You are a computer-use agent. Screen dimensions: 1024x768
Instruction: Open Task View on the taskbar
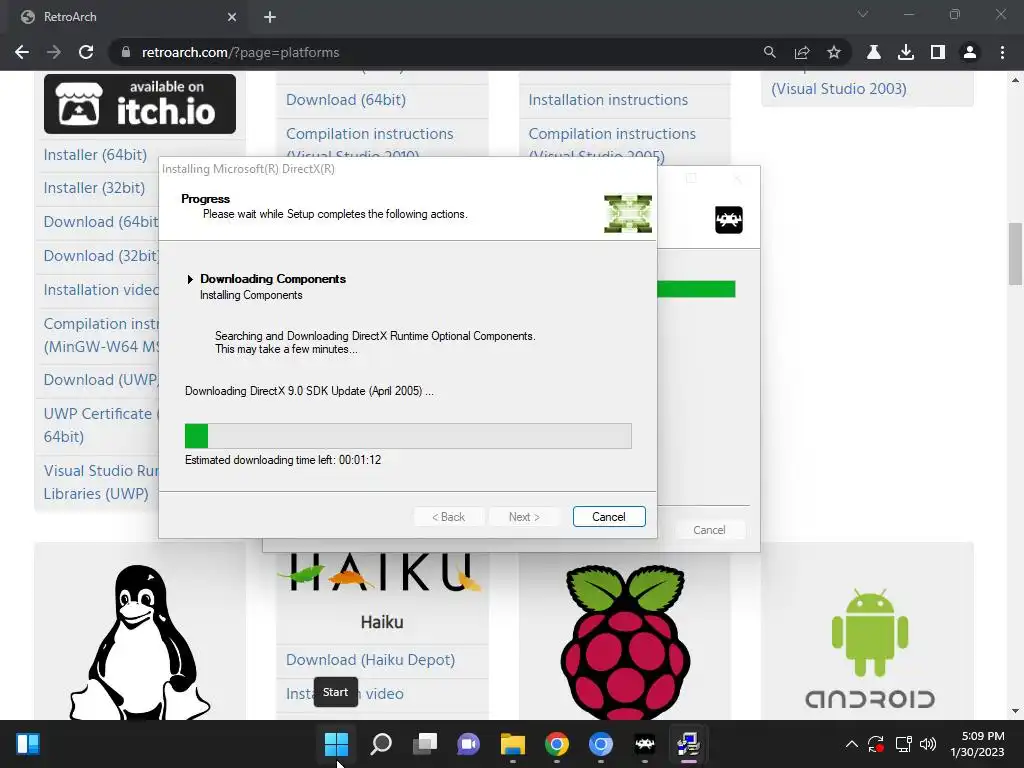(424, 744)
